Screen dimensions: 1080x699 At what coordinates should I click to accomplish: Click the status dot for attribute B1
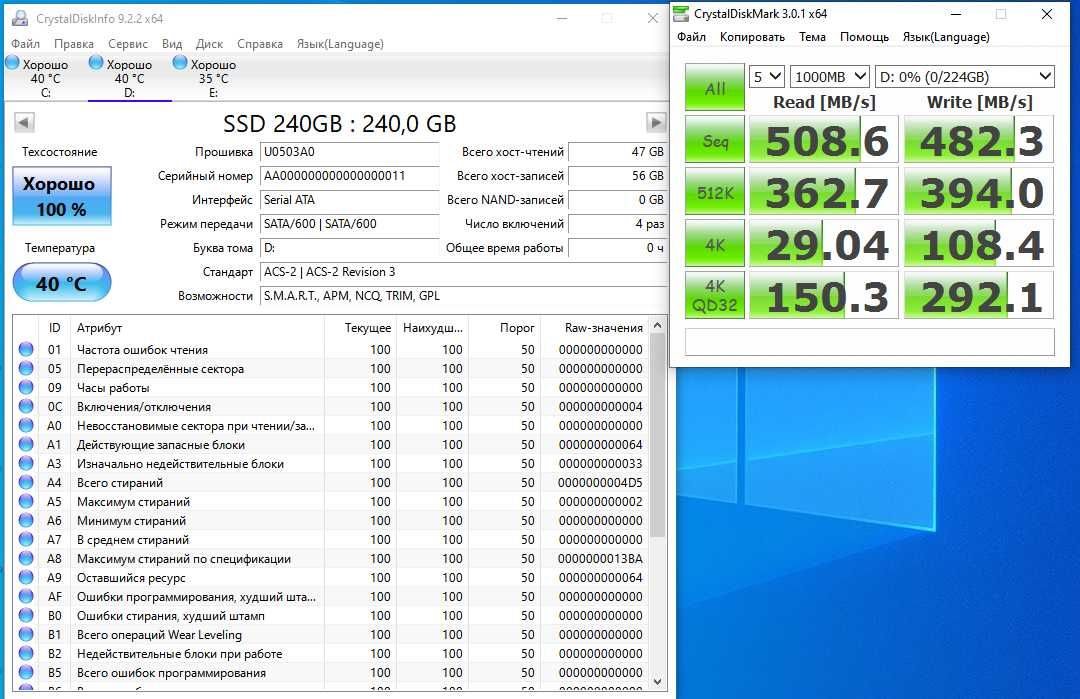point(26,634)
